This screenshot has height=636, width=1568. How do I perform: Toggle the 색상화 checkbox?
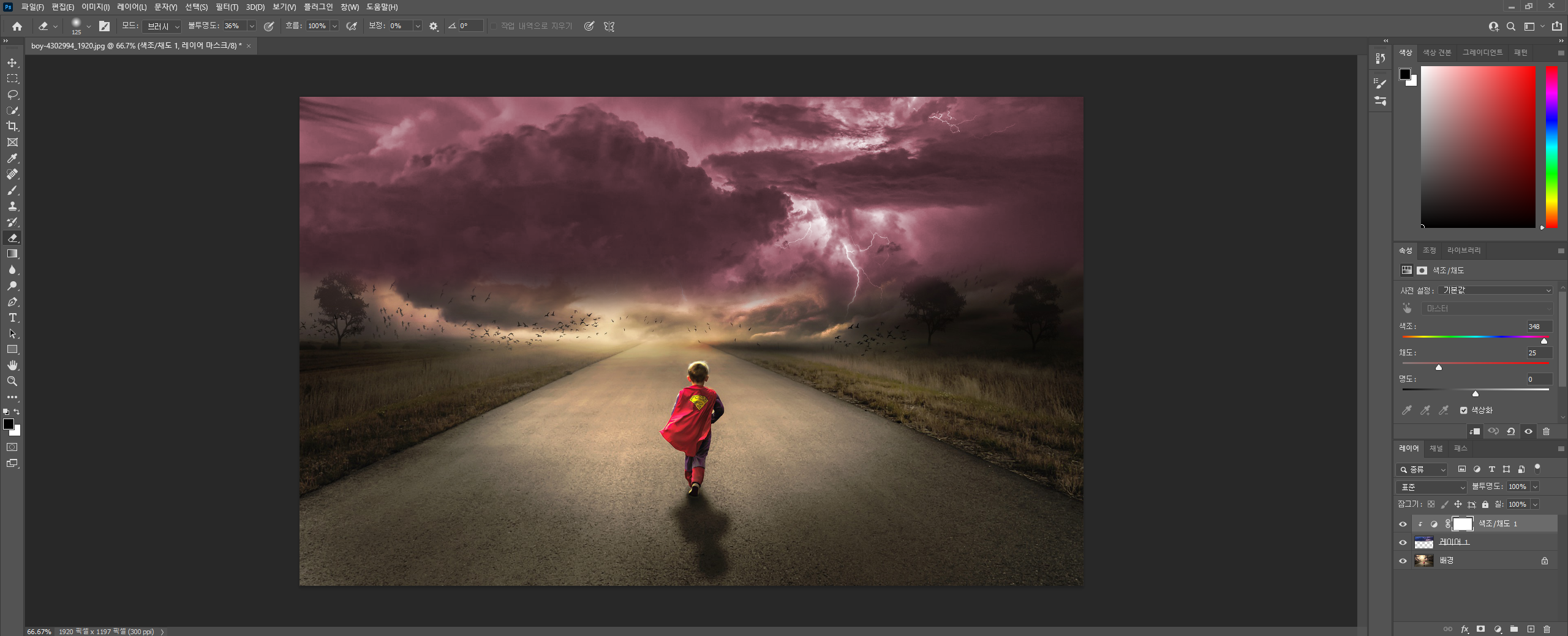1463,411
